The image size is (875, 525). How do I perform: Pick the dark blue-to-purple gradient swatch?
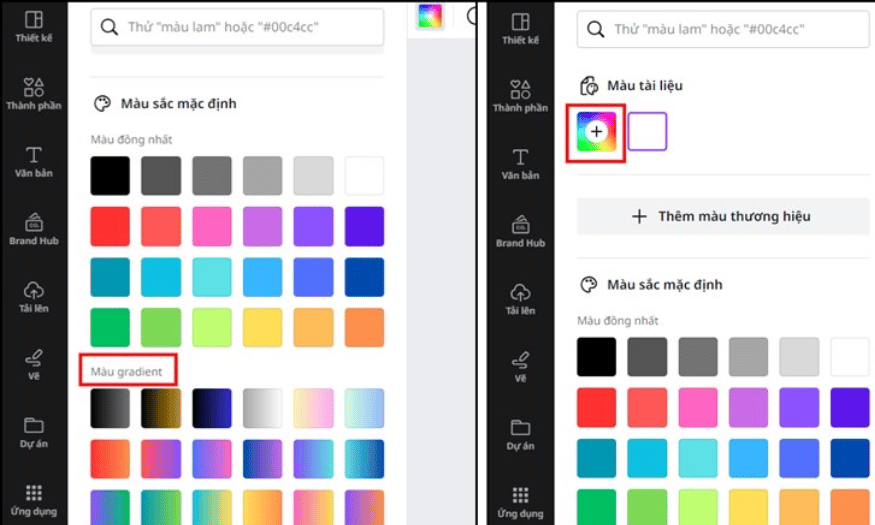[262, 459]
